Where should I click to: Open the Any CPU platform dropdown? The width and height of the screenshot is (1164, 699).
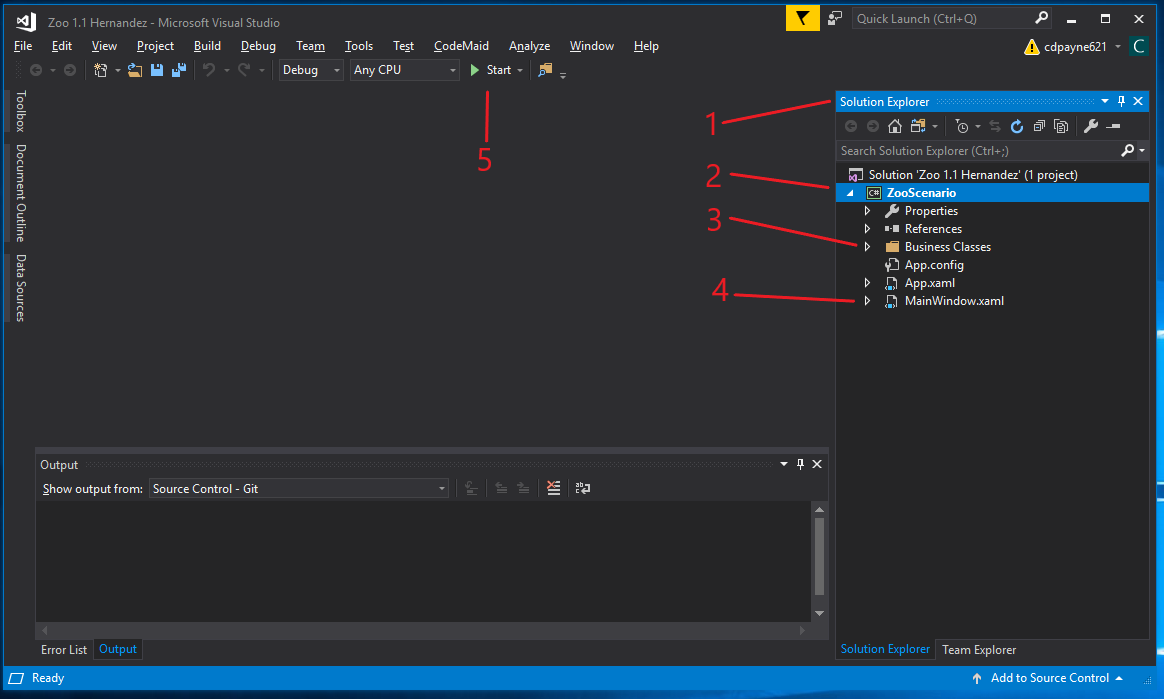[404, 70]
